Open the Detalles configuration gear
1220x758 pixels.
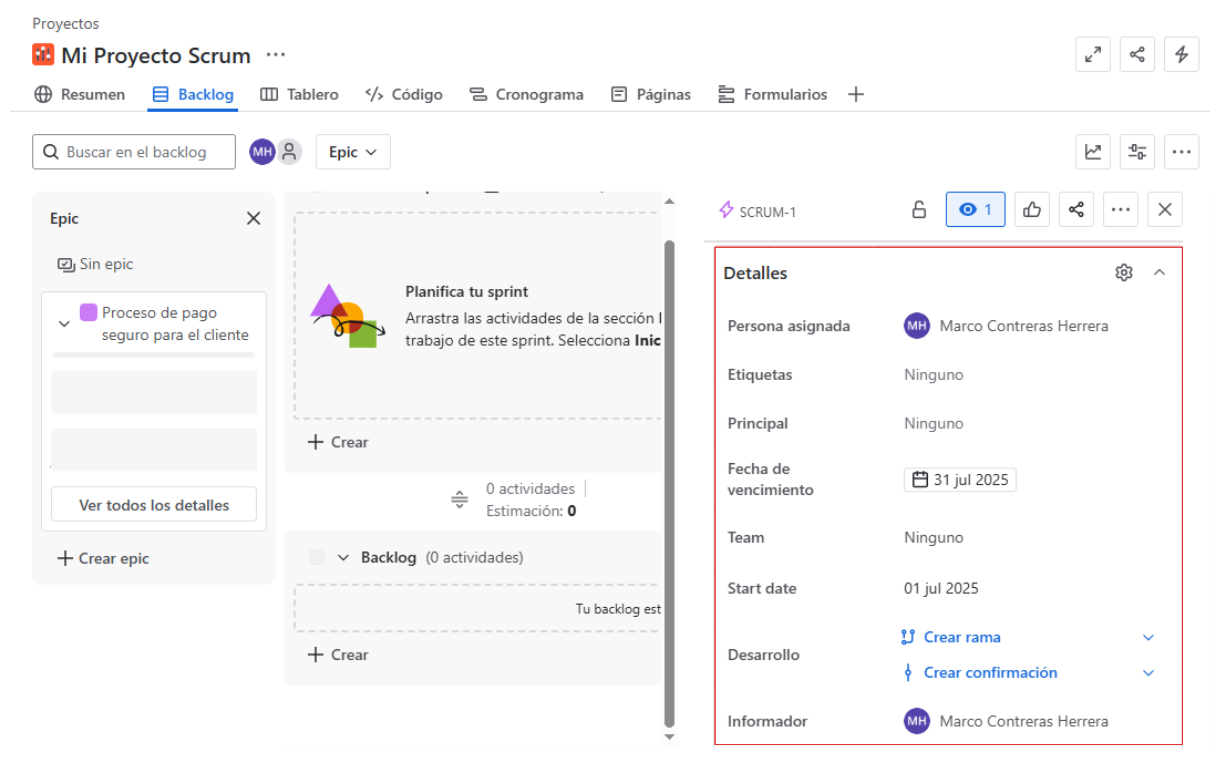[1124, 273]
